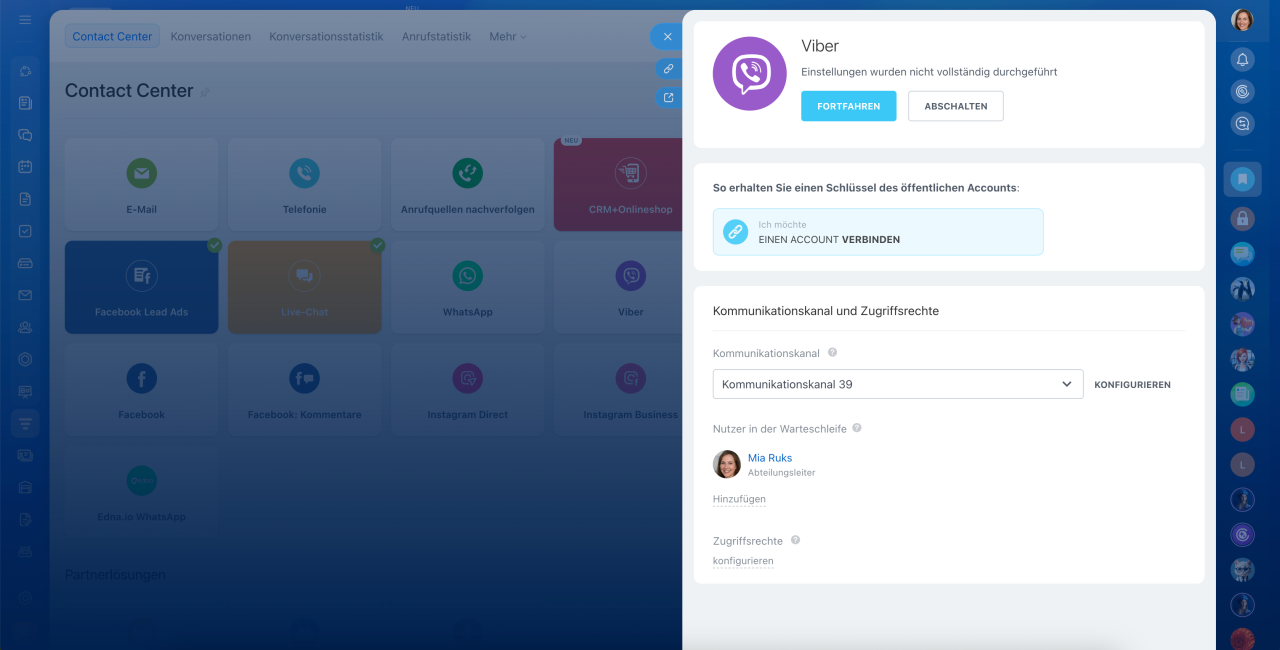Open the user profile avatar at top right

tap(1242, 20)
